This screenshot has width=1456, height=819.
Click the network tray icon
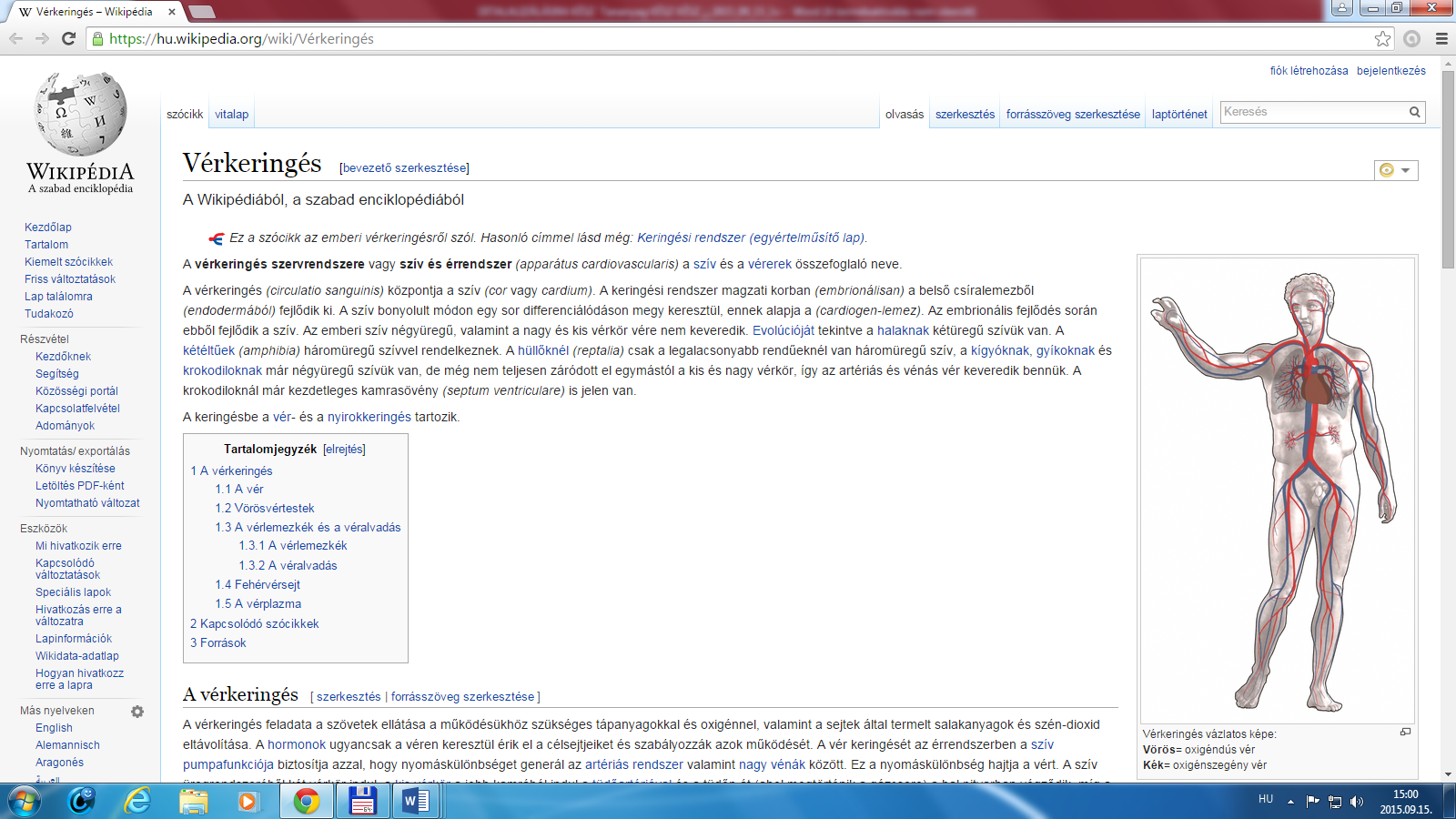click(1335, 802)
